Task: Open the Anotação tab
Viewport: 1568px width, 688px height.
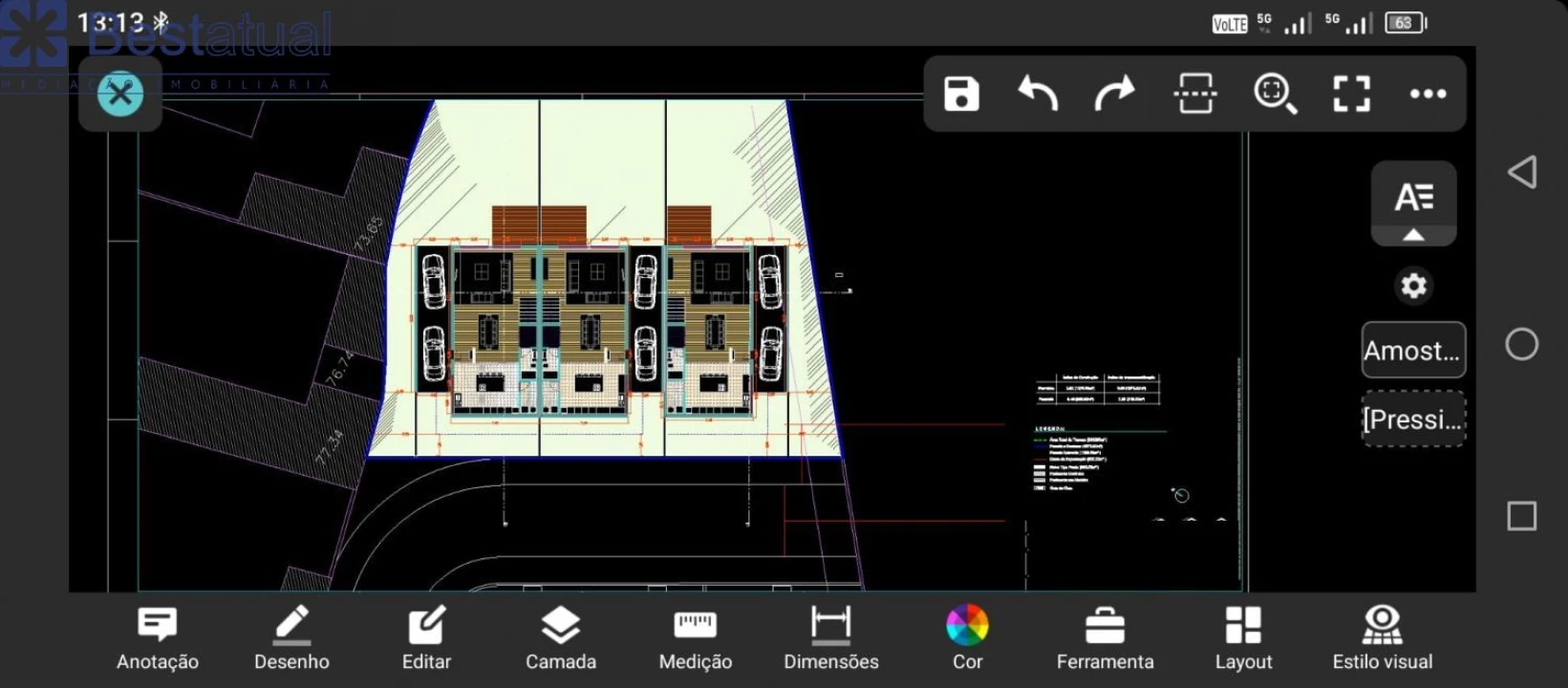Action: 158,638
